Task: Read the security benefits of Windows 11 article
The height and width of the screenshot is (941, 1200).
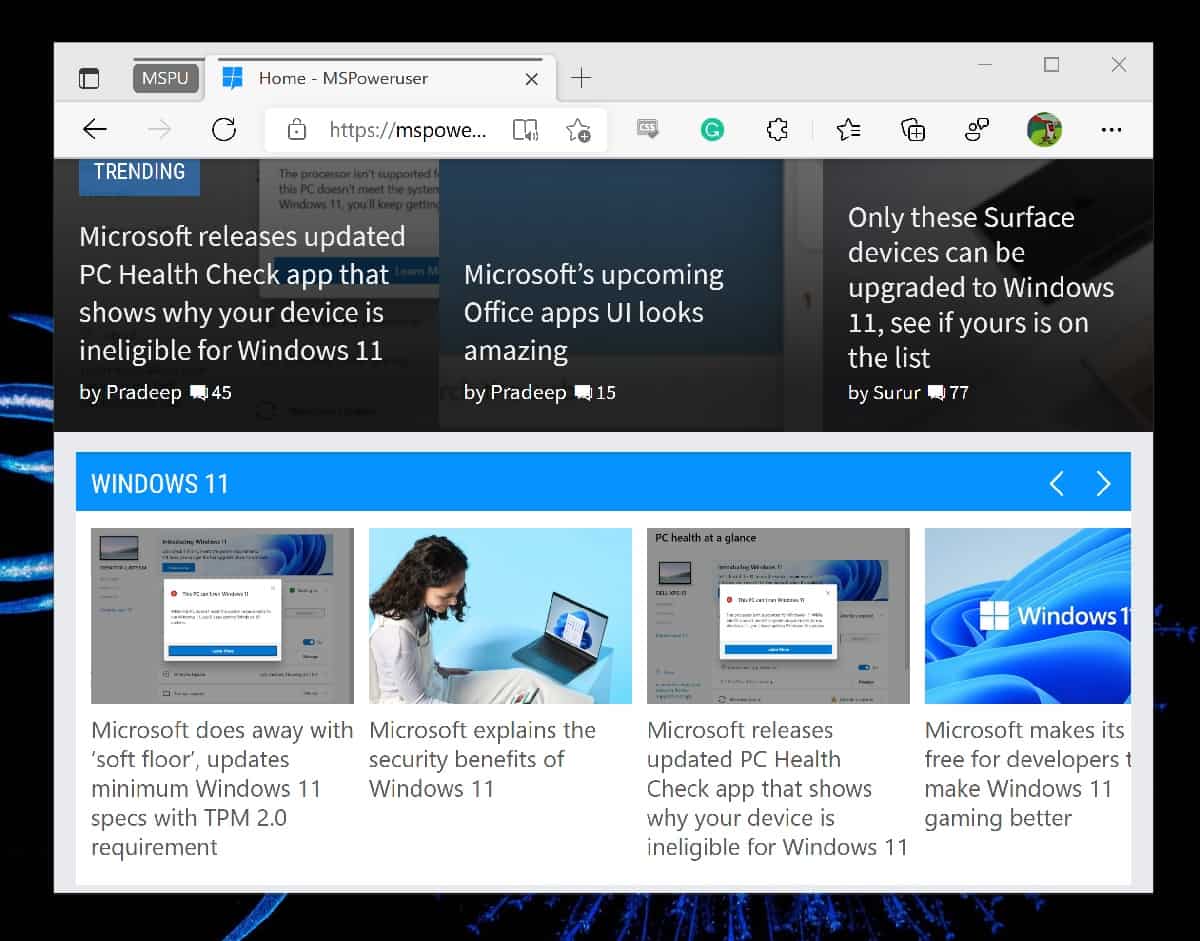Action: [x=482, y=759]
